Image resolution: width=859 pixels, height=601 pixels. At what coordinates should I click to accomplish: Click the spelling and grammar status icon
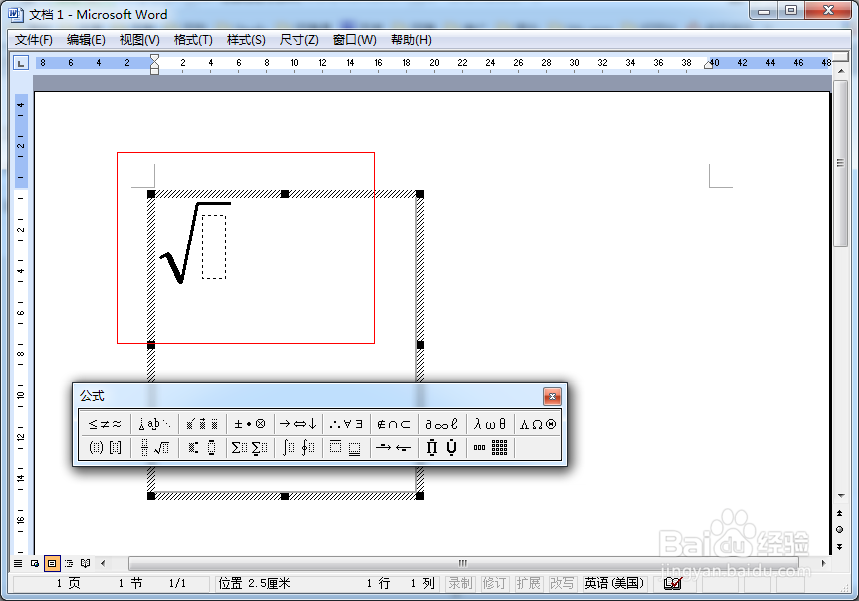(x=673, y=583)
